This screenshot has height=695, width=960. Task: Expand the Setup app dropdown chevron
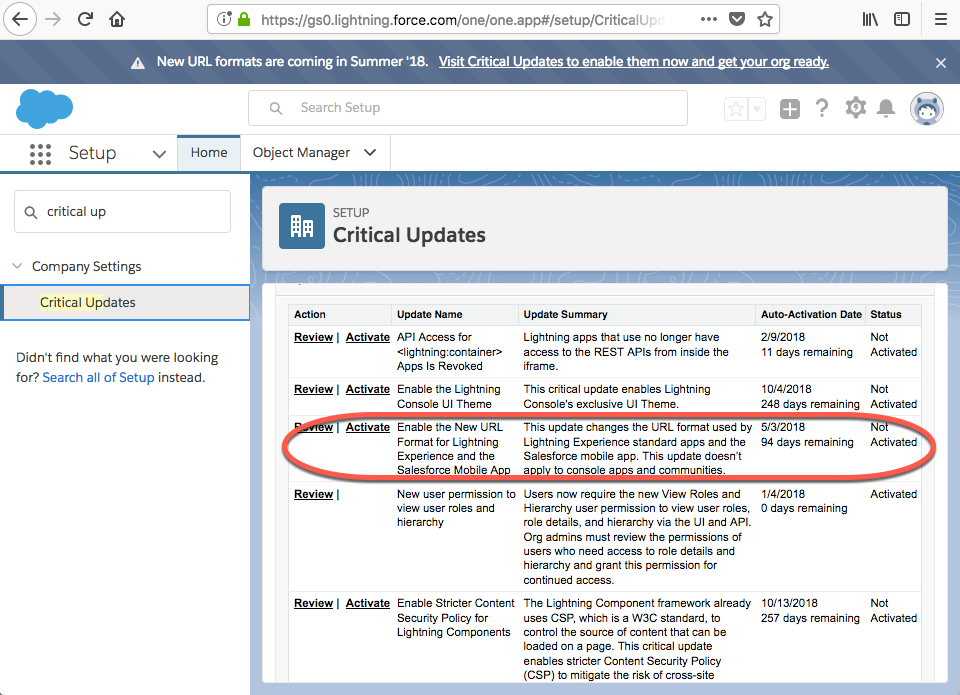(x=159, y=154)
